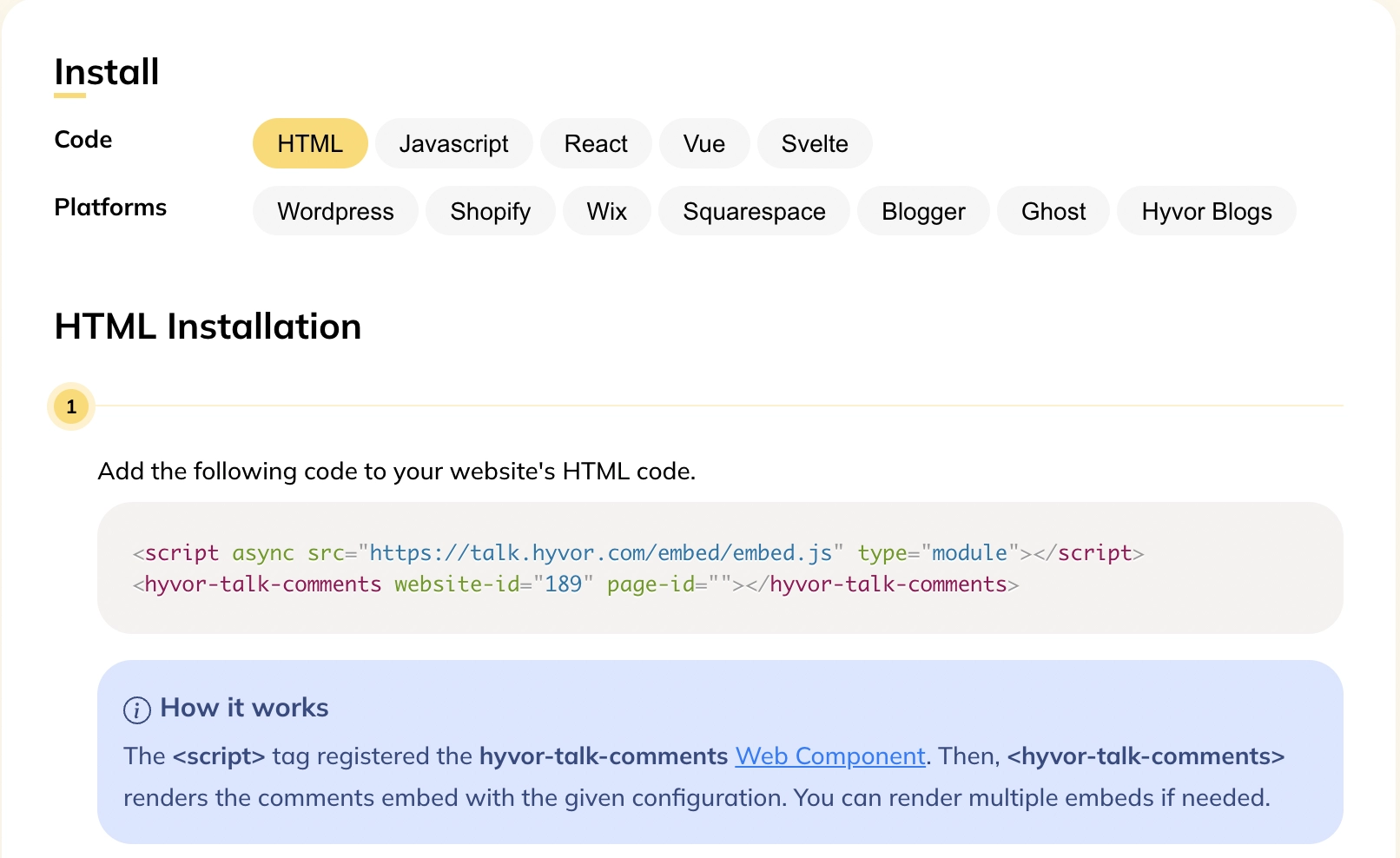
Task: Click the How it works title
Action: click(x=244, y=708)
